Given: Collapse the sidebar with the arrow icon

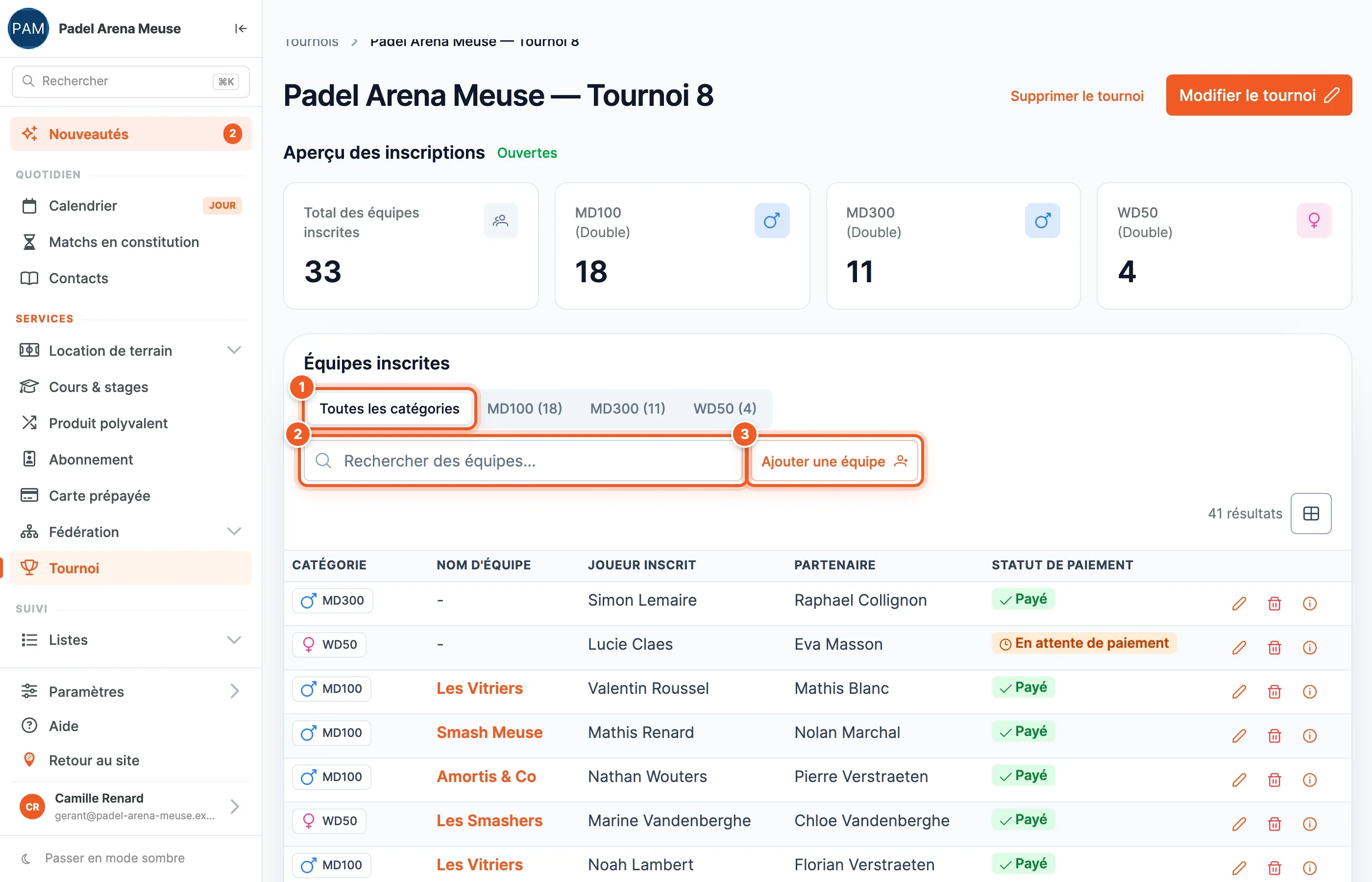Looking at the screenshot, I should click(x=241, y=28).
